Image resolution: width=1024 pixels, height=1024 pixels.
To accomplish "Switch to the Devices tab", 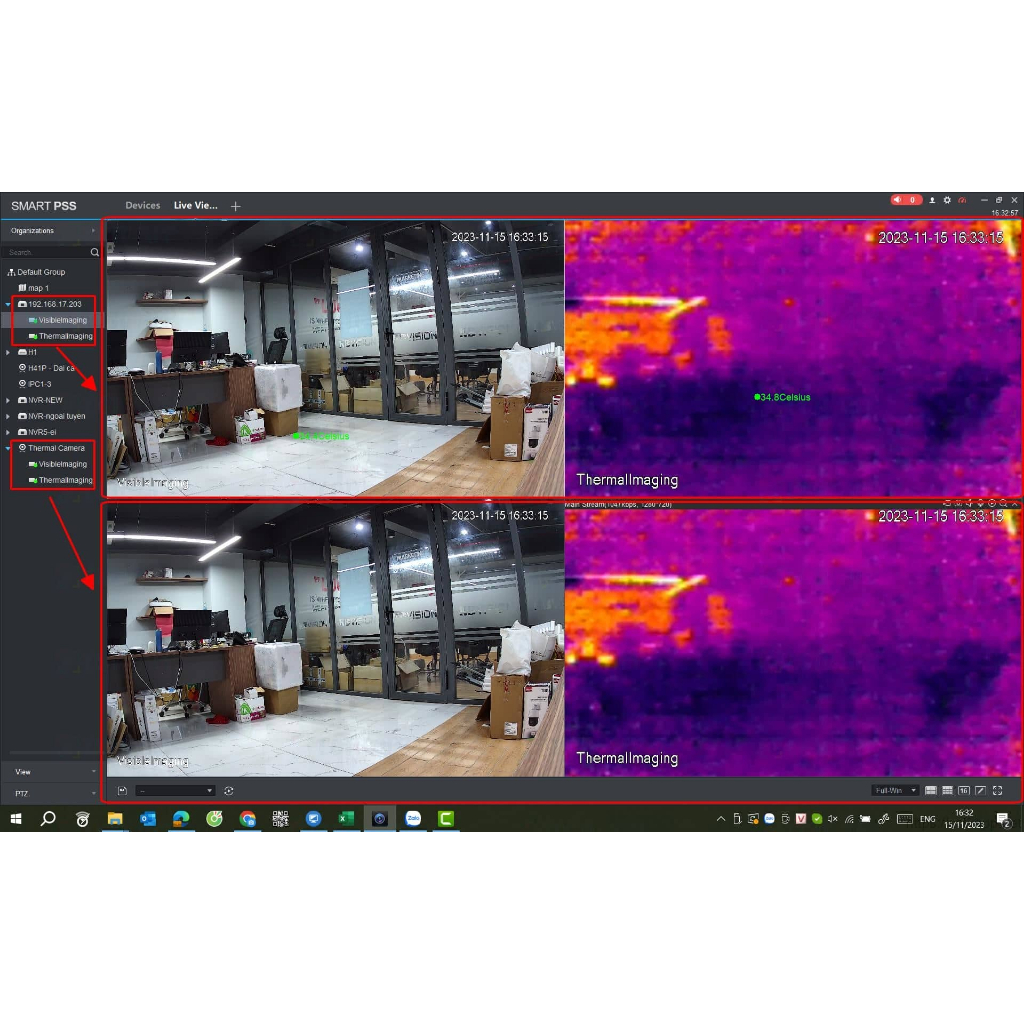I will coord(142,205).
